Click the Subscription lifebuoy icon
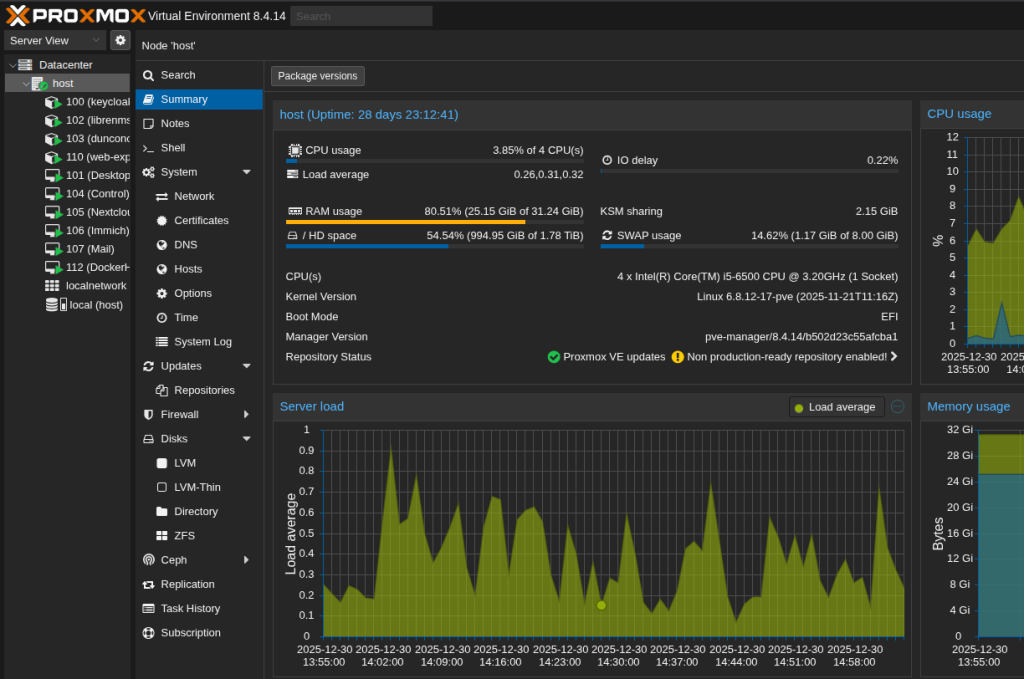Viewport: 1024px width, 679px height. coord(148,633)
